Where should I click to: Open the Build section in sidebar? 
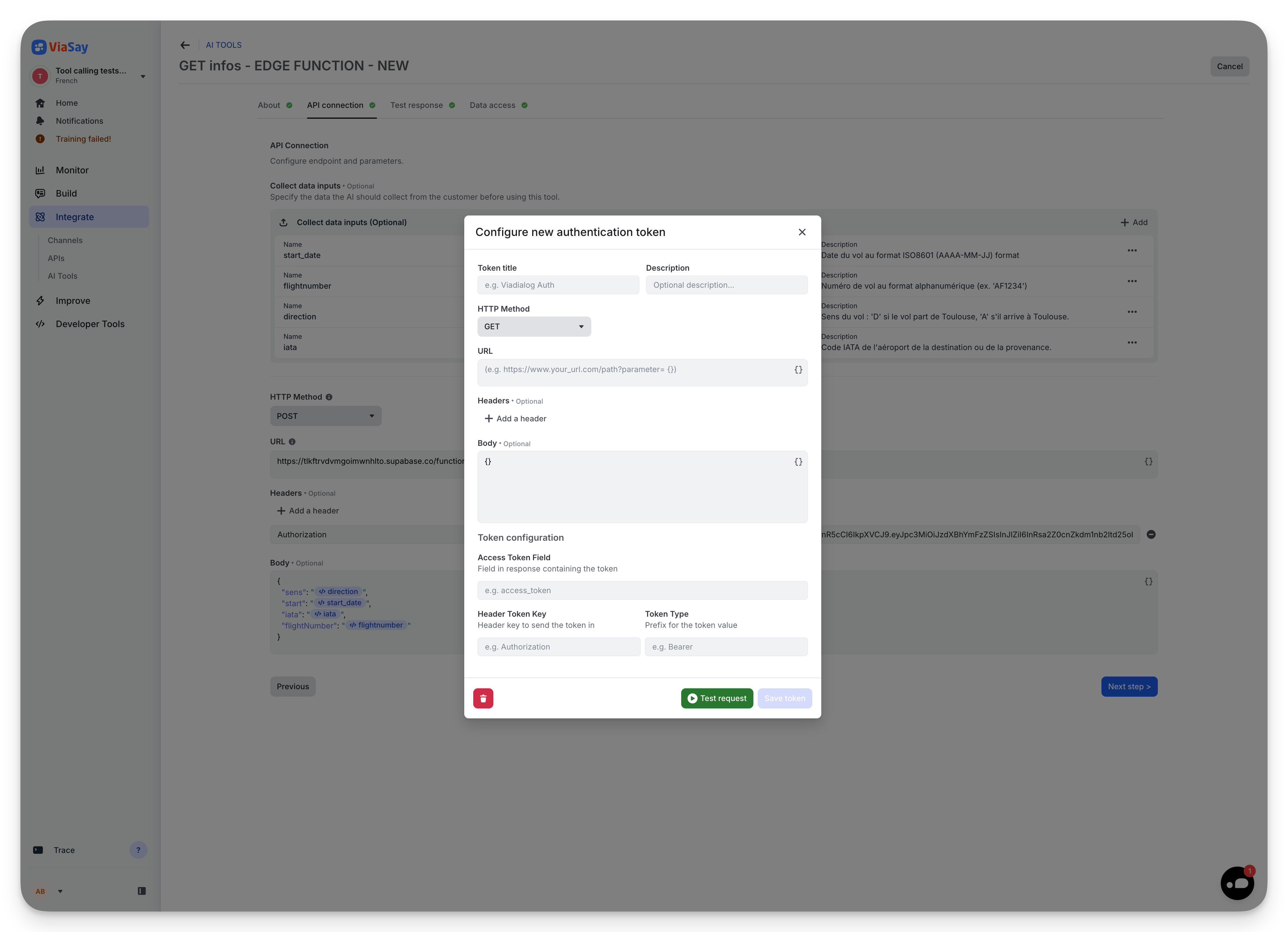[x=66, y=193]
